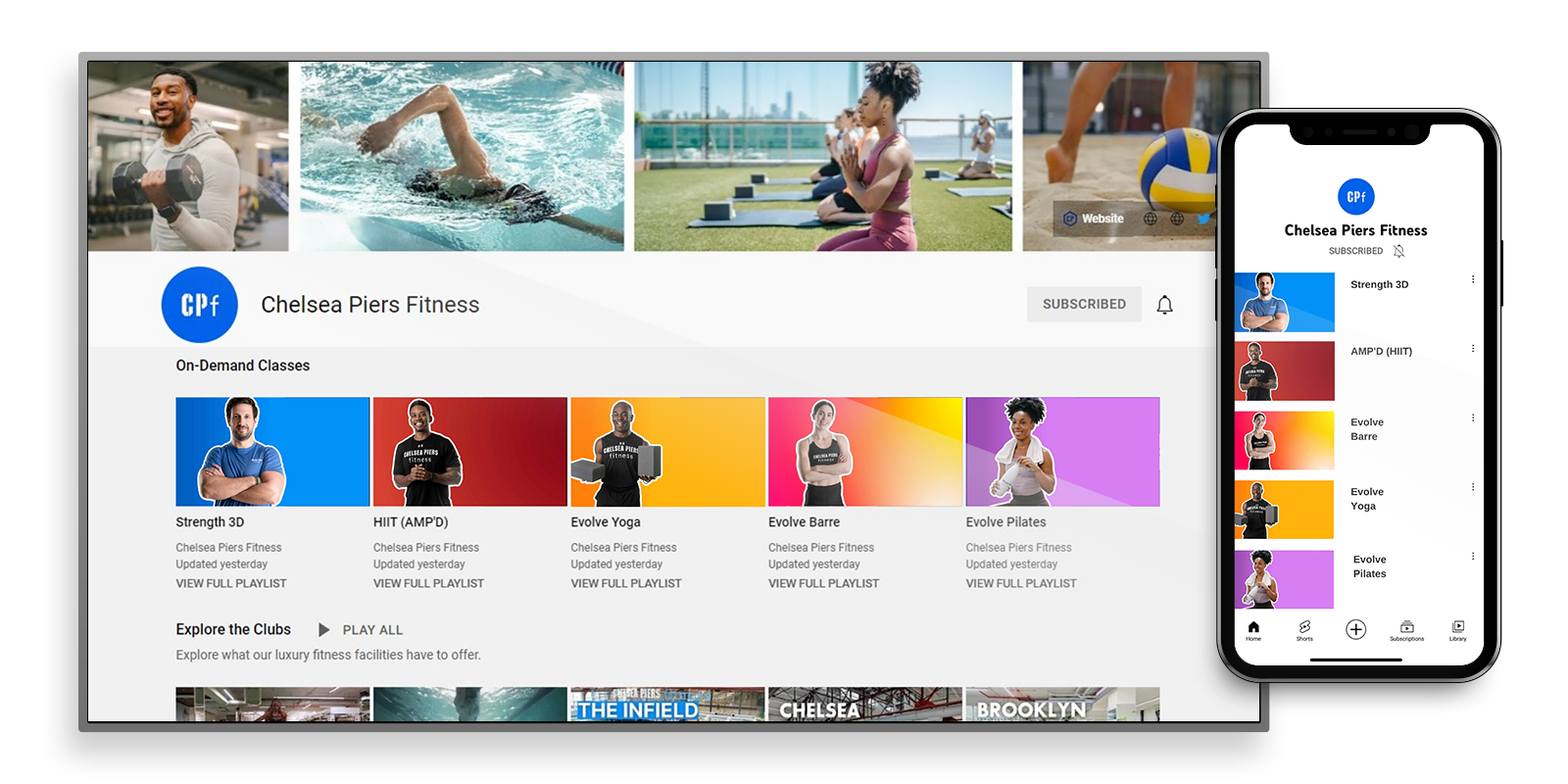
Task: Click the HIIT (AMP'D) title text
Action: click(x=411, y=522)
